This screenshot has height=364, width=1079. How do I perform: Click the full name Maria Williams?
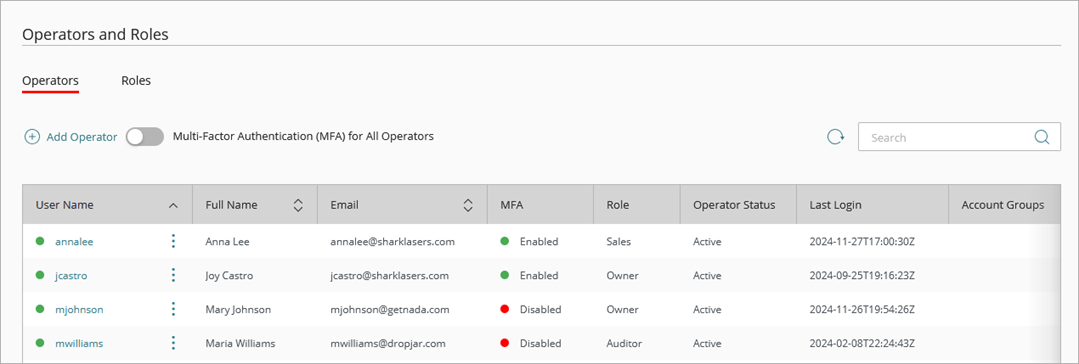click(x=240, y=343)
